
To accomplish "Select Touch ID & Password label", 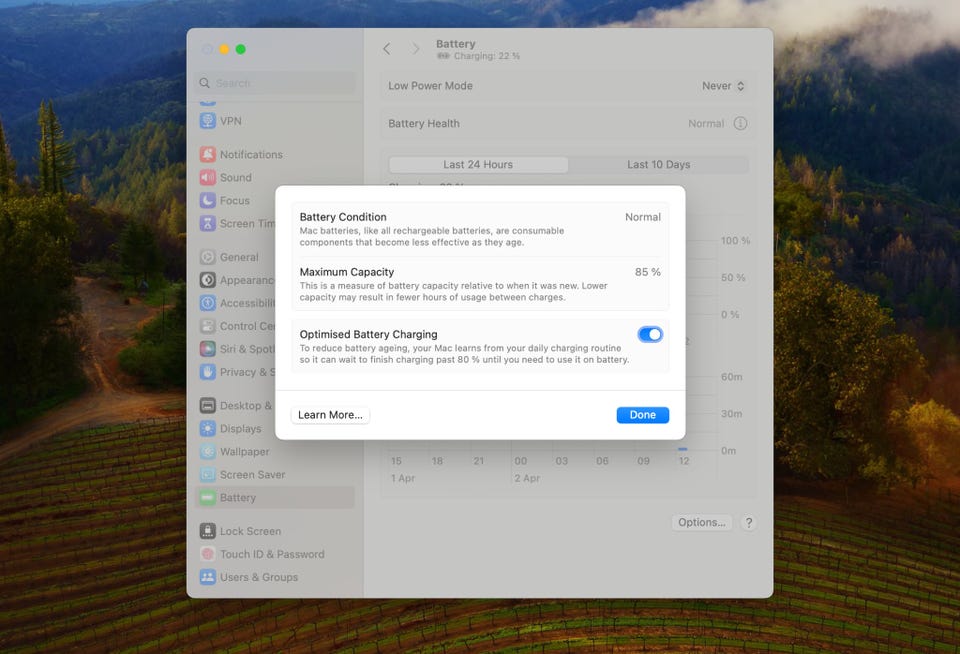I will point(272,554).
